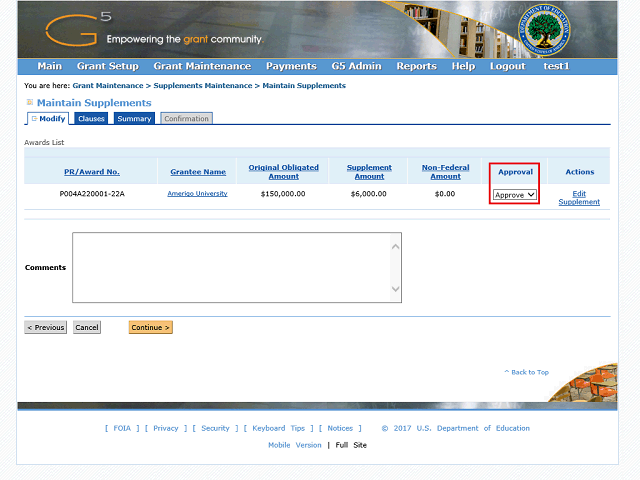This screenshot has width=640, height=480.
Task: Open the Privacy footer link
Action: (x=166, y=428)
